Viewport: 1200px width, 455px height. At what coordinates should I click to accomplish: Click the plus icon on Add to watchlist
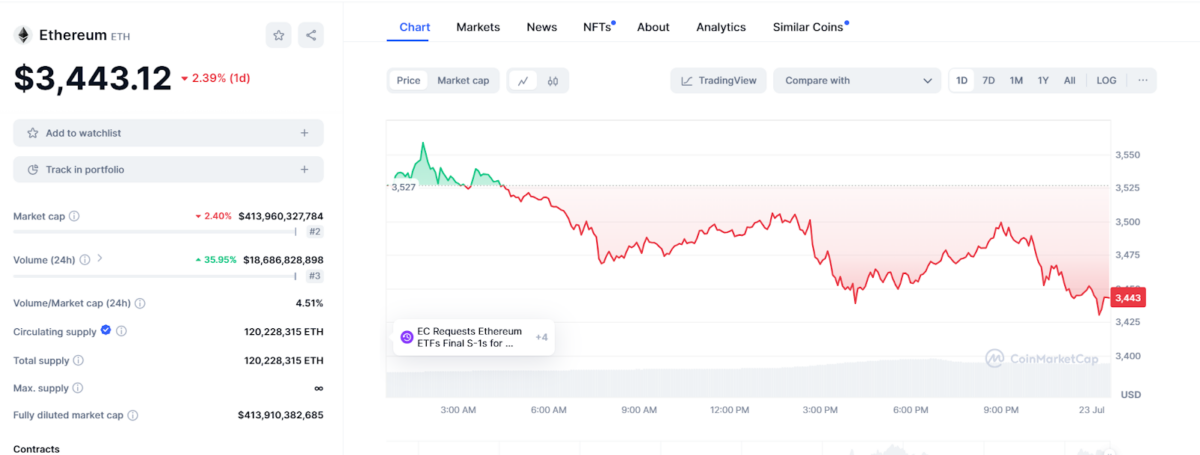coord(304,133)
